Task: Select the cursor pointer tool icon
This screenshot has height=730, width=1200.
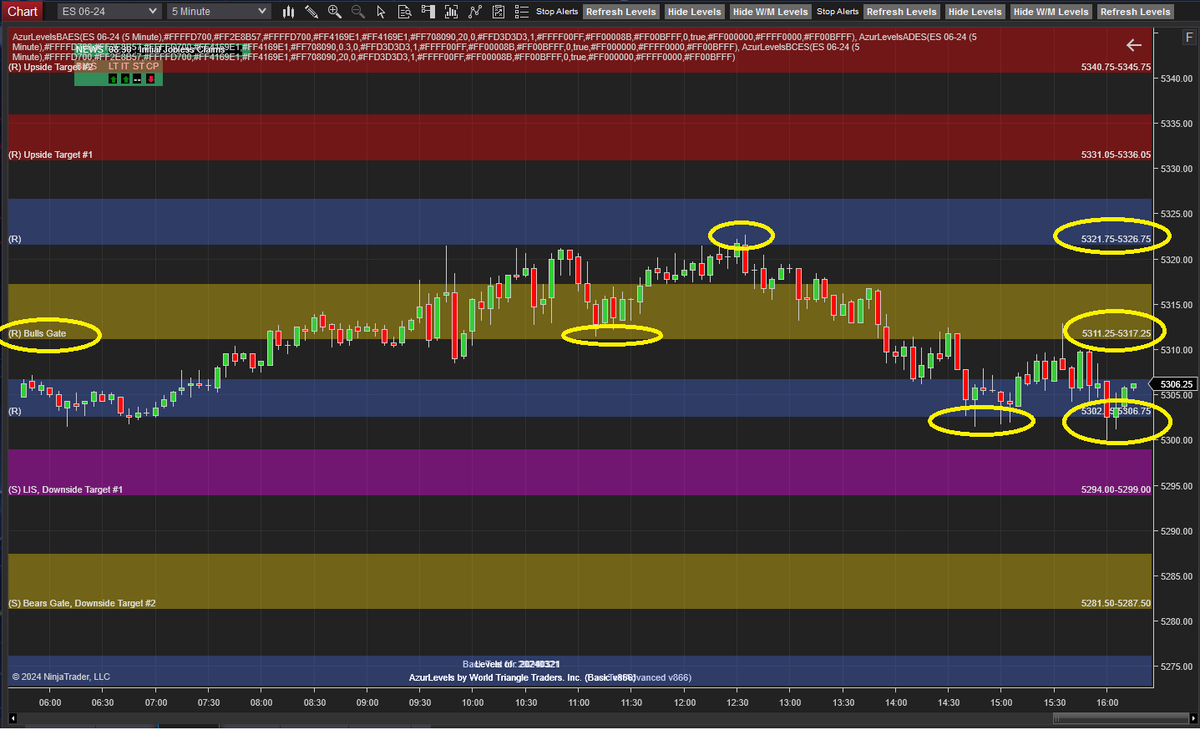Action: click(x=381, y=12)
